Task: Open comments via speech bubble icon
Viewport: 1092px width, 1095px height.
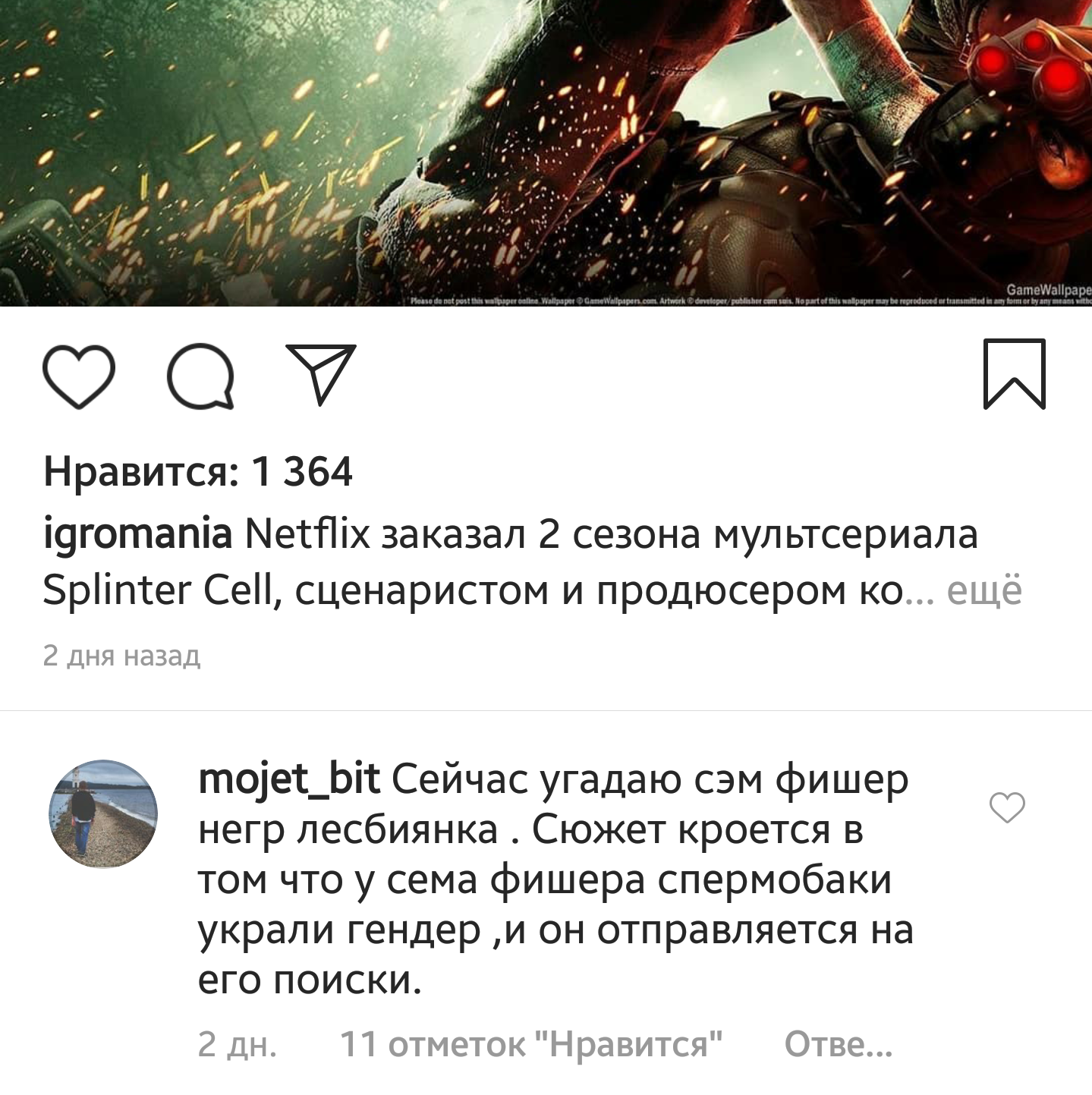Action: pos(200,376)
